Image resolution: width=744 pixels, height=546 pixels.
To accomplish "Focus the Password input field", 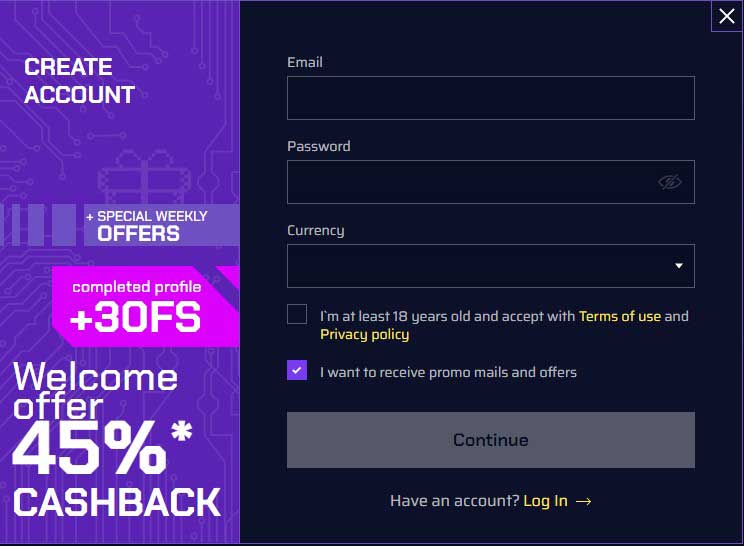I will pyautogui.click(x=470, y=182).
